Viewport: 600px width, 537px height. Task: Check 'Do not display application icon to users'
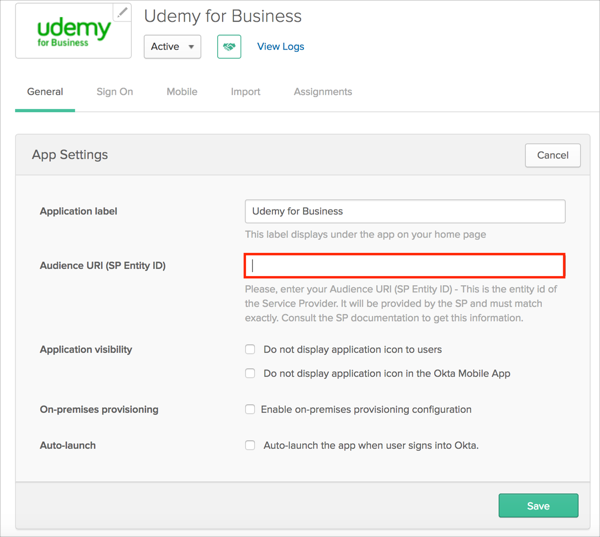pyautogui.click(x=250, y=350)
